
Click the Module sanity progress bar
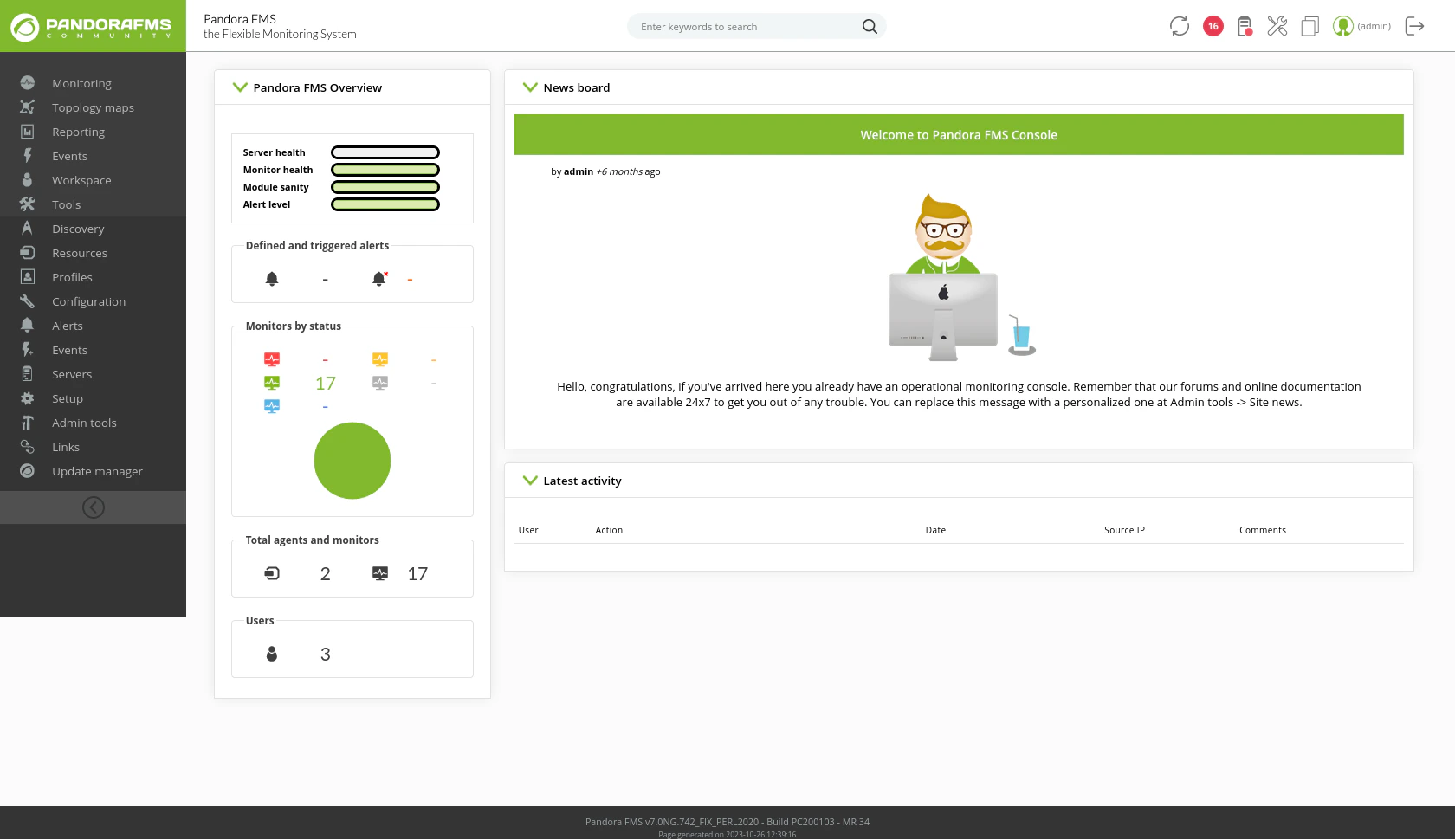click(385, 187)
